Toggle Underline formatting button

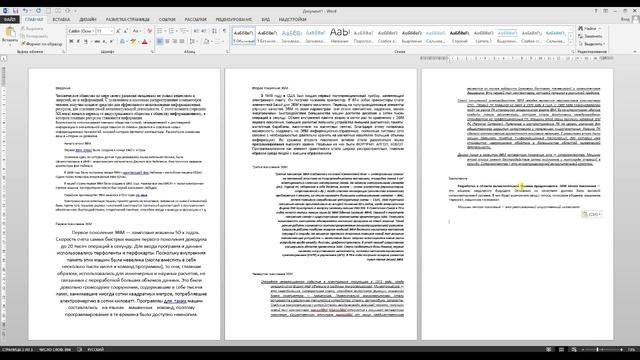click(x=85, y=42)
